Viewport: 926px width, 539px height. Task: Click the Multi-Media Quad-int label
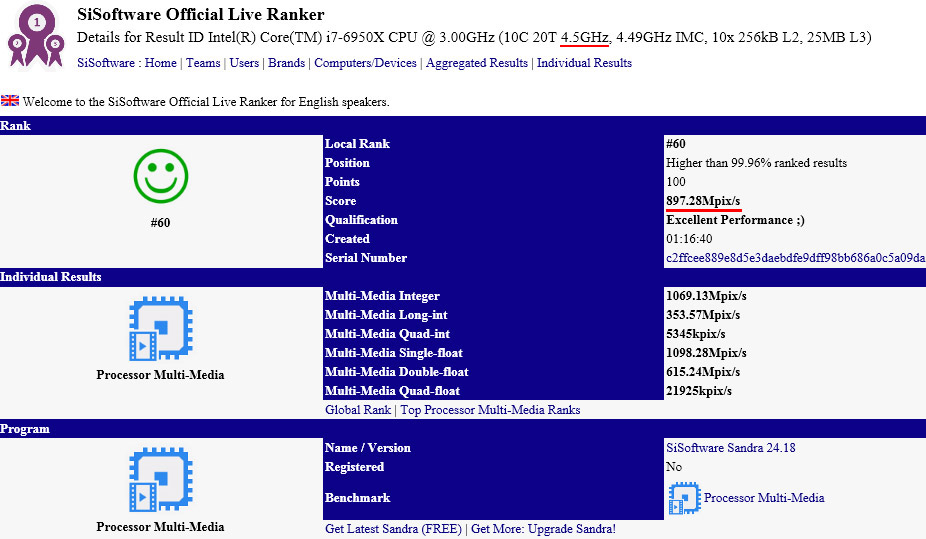coord(387,334)
